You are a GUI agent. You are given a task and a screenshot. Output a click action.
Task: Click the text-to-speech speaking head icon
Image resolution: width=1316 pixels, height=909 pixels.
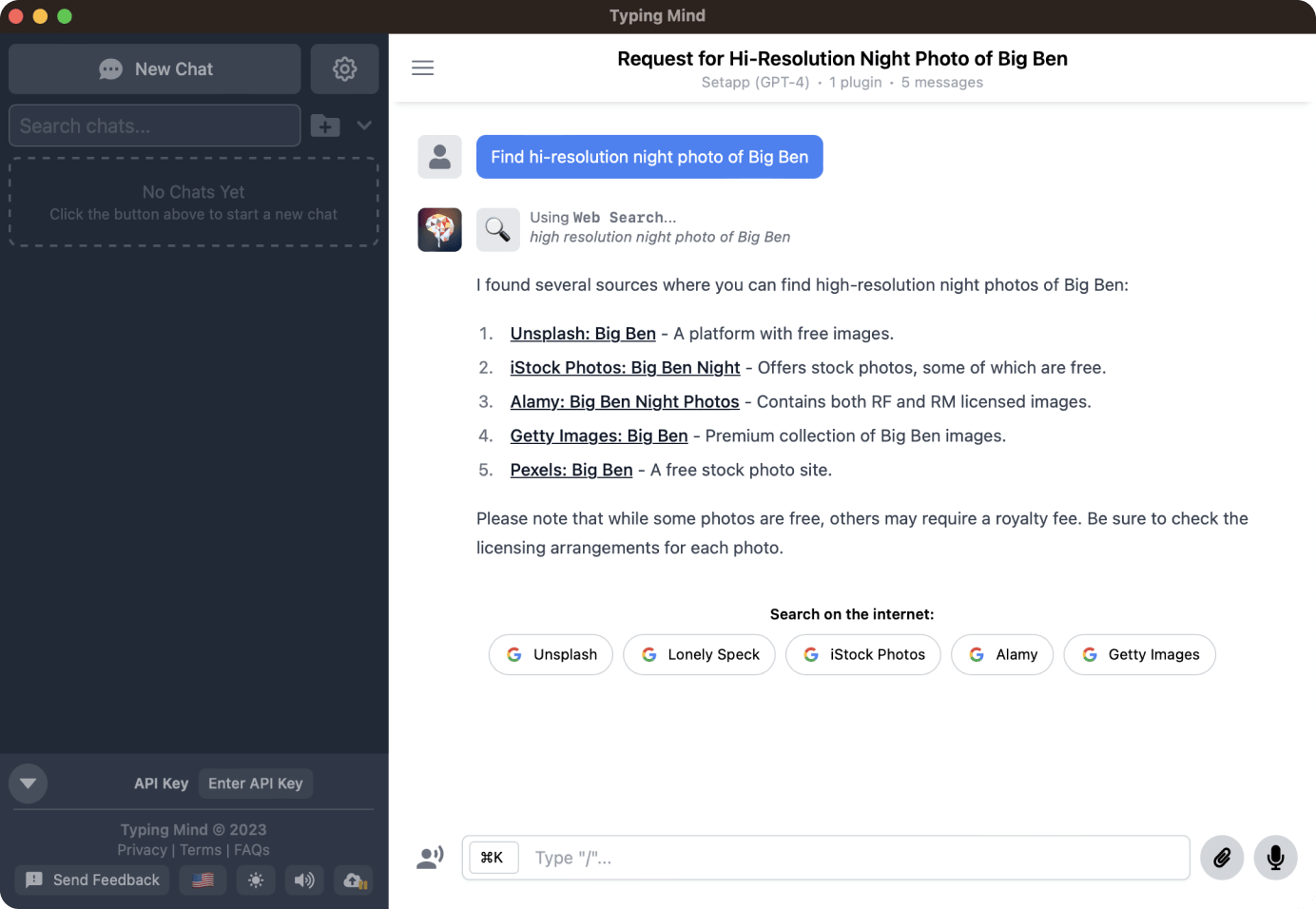click(431, 858)
